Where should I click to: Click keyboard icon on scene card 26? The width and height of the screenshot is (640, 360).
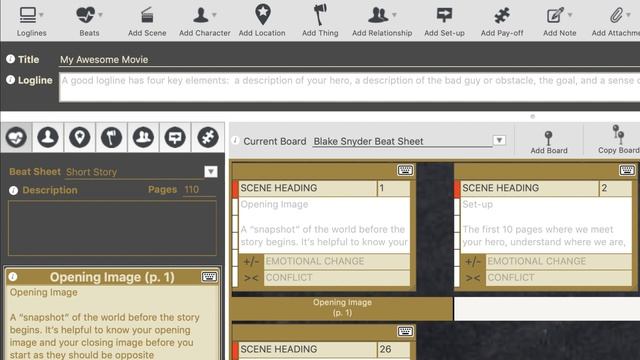405,331
